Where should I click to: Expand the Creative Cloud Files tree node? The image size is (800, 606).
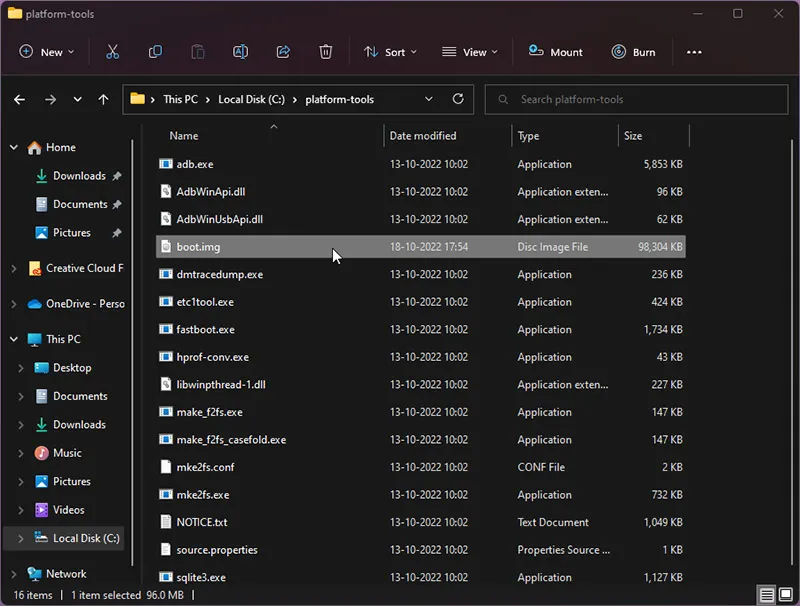[13, 268]
